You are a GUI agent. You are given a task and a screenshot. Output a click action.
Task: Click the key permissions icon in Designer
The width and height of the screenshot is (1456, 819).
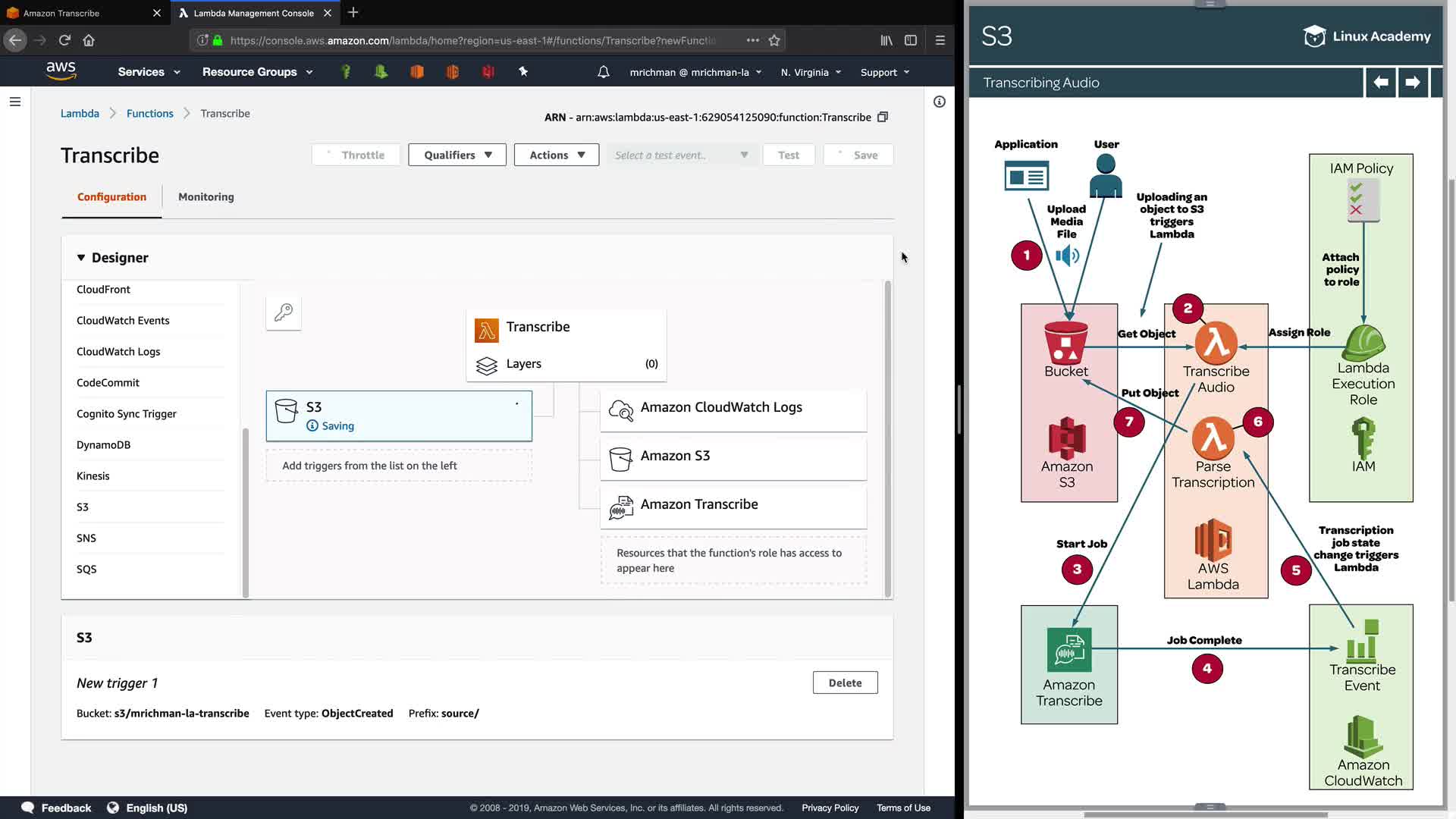coord(284,312)
